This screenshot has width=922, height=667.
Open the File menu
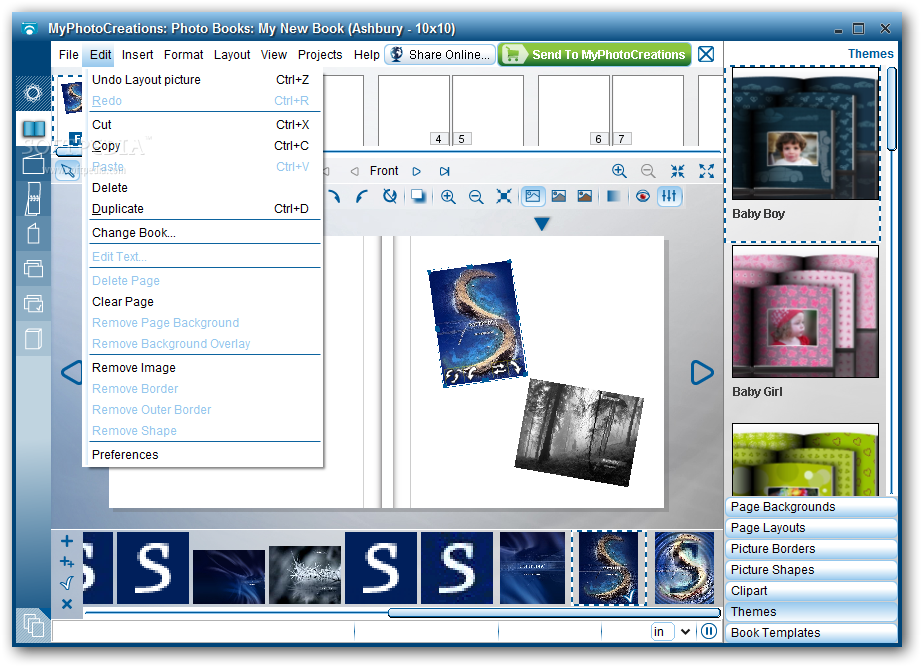click(x=69, y=55)
